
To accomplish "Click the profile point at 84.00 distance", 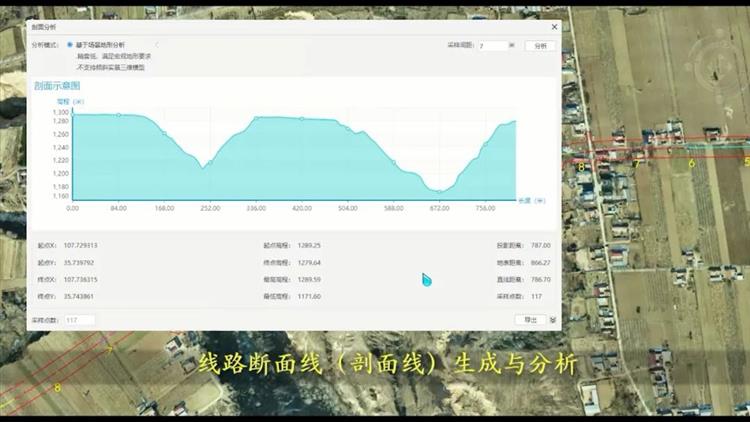I will tap(118, 115).
